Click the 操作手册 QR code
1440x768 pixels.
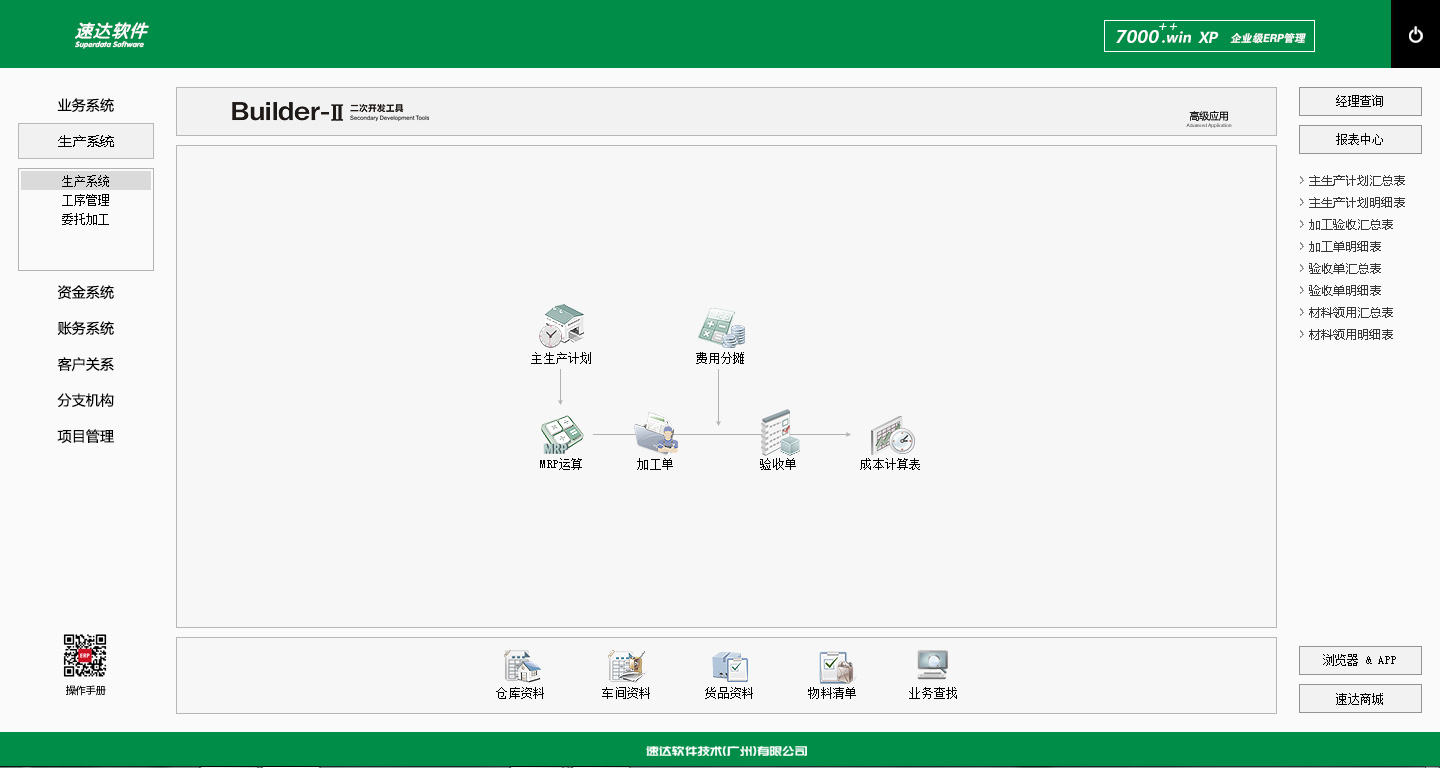click(85, 656)
